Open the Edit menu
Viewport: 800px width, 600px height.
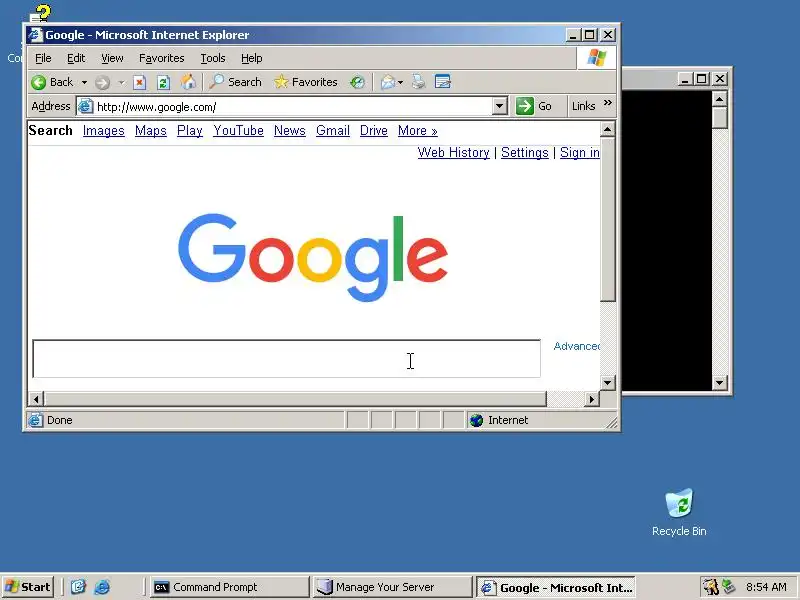(x=76, y=58)
